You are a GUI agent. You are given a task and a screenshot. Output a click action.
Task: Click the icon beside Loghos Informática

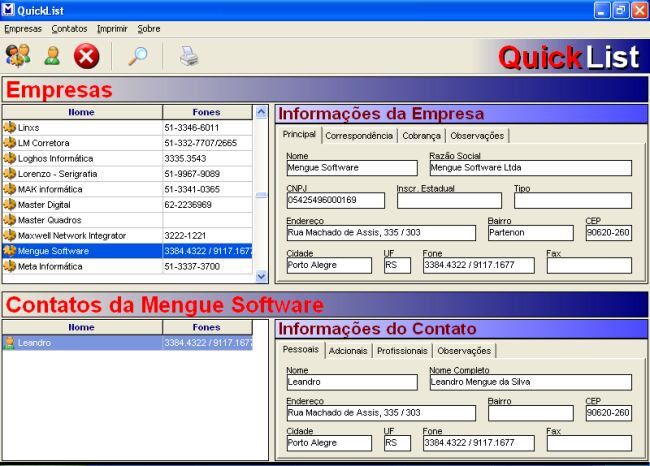click(x=10, y=158)
